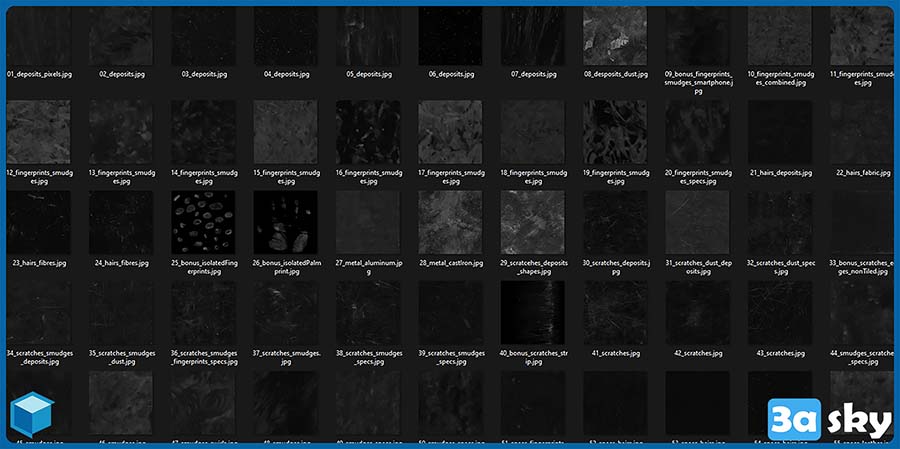This screenshot has width=900, height=449.
Task: Click the 27_metal_aluminum.jpg thumbnail
Action: pos(368,223)
